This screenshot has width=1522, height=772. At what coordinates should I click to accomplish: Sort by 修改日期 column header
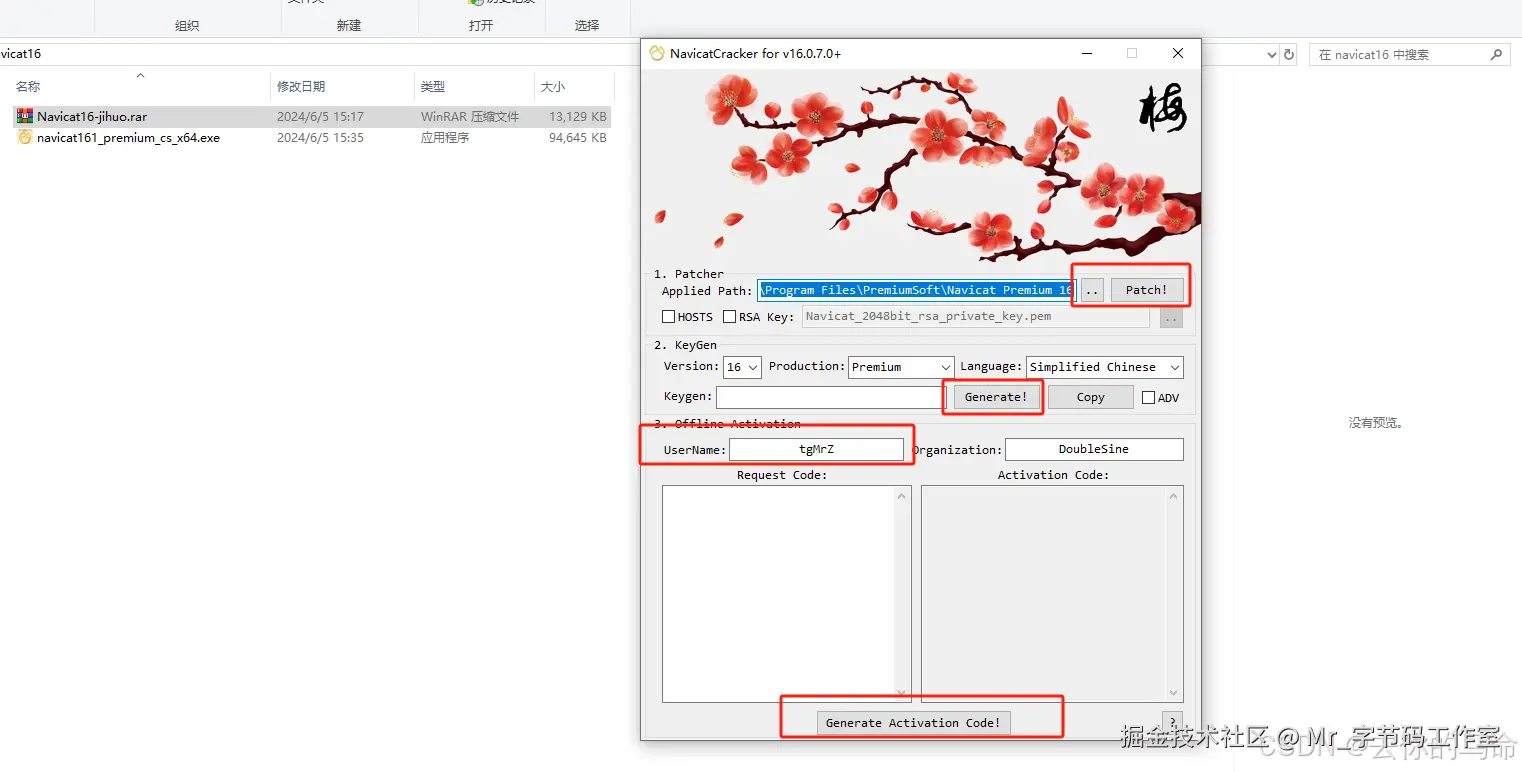point(301,87)
